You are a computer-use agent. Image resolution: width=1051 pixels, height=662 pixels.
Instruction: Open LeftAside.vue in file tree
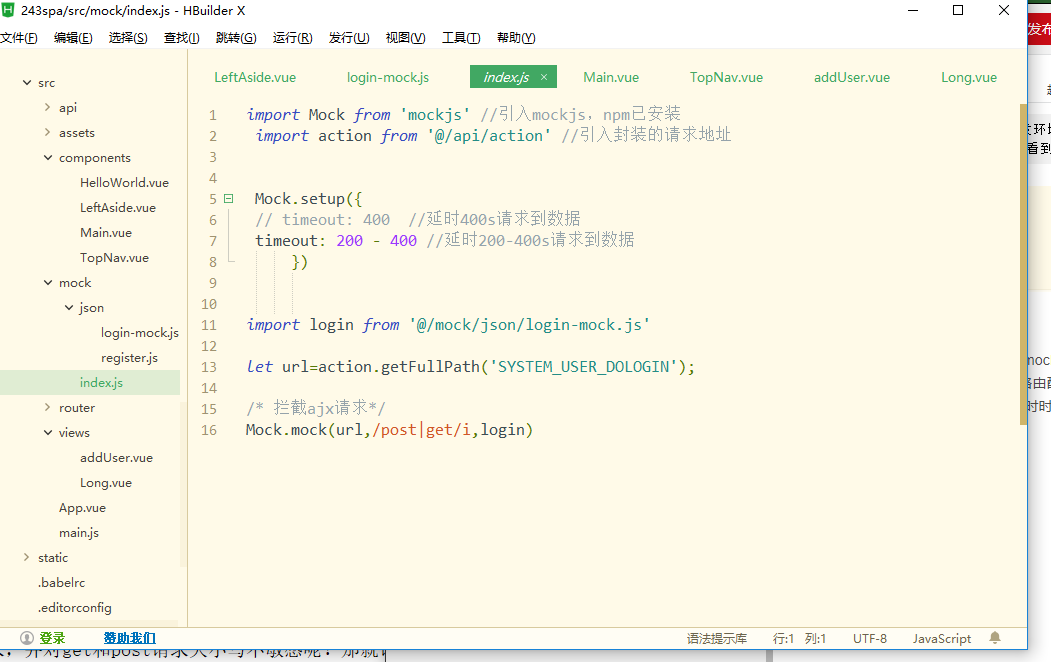pos(117,208)
